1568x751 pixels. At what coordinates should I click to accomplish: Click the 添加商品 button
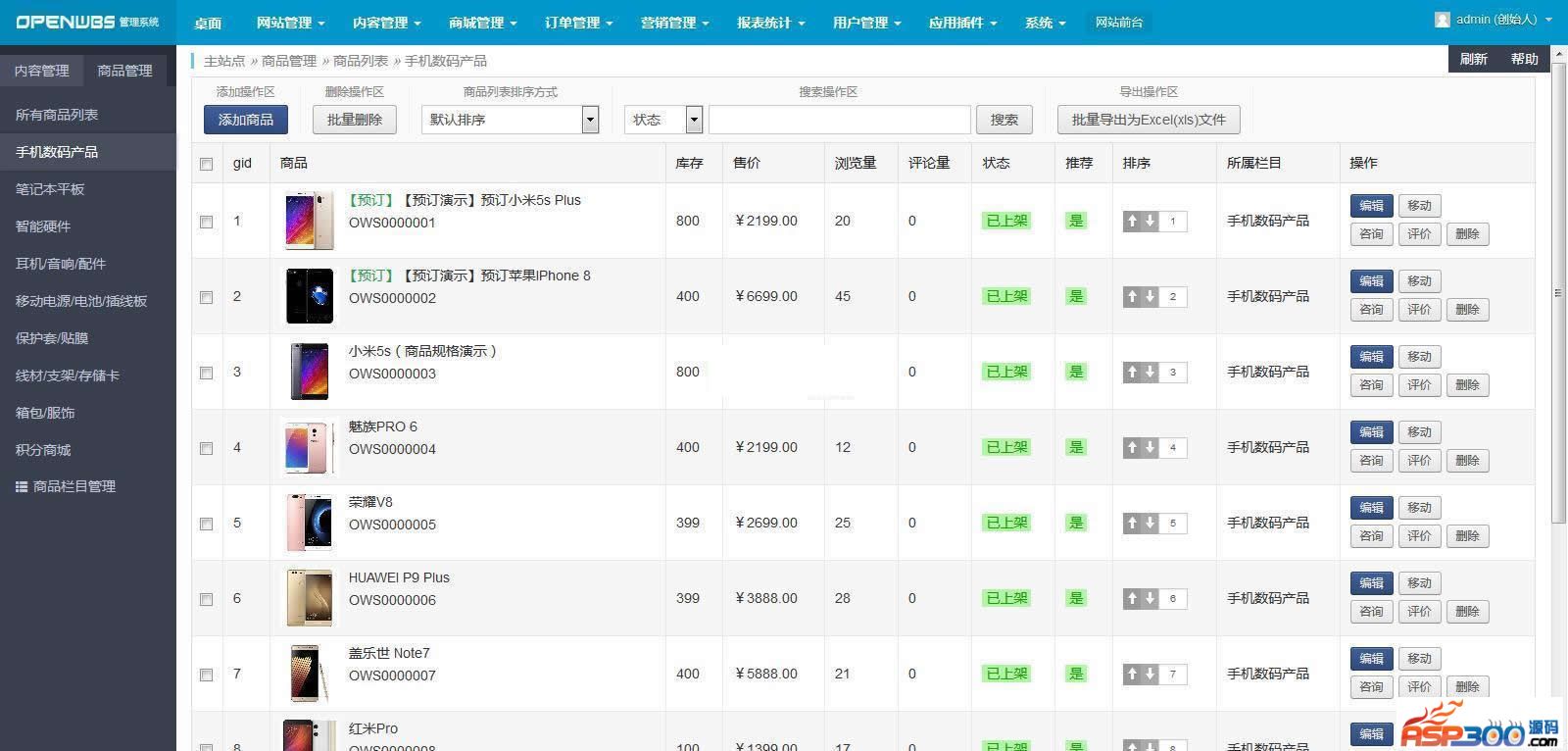pos(246,120)
